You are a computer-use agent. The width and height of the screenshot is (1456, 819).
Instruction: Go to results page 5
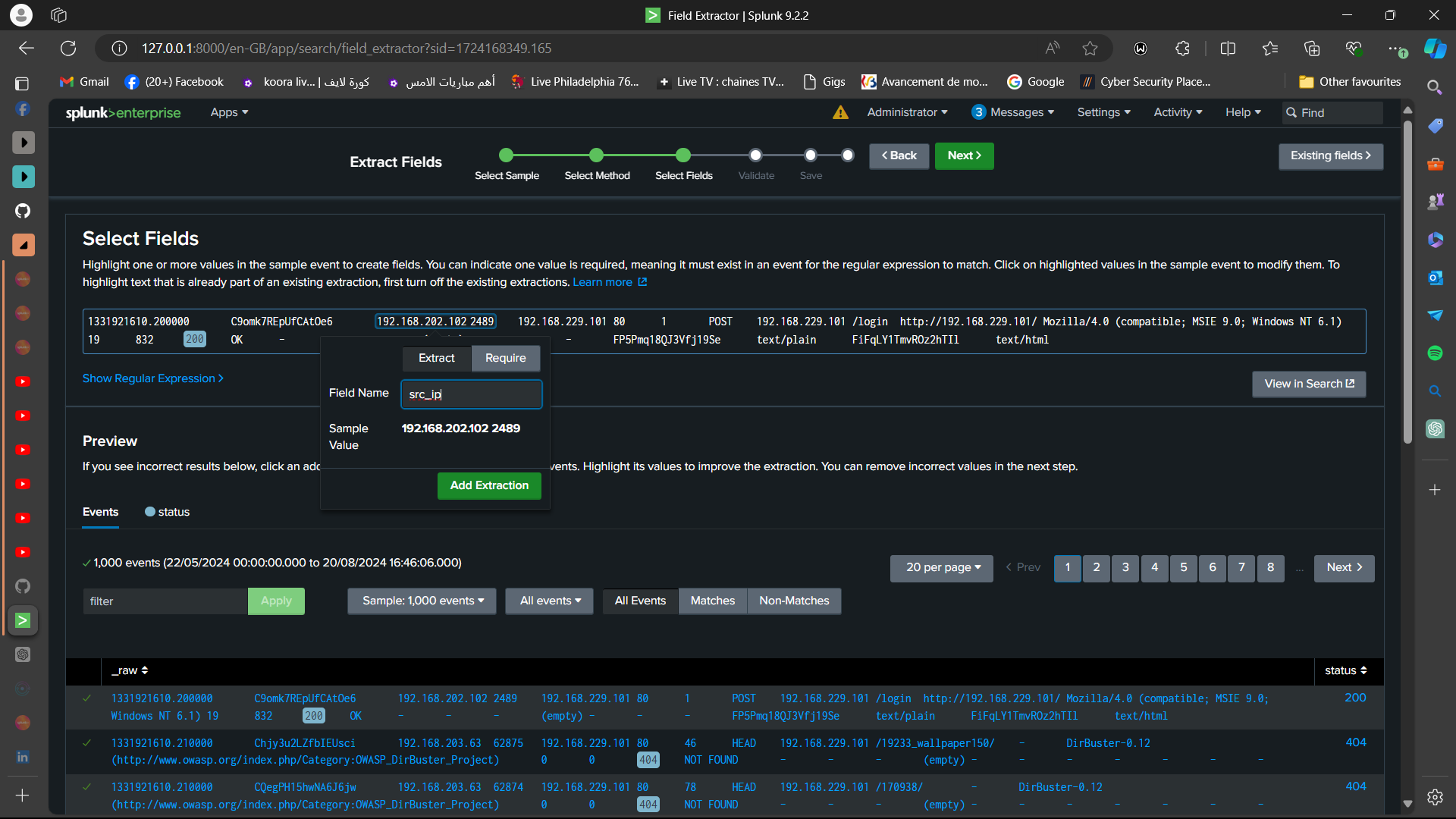[1183, 568]
